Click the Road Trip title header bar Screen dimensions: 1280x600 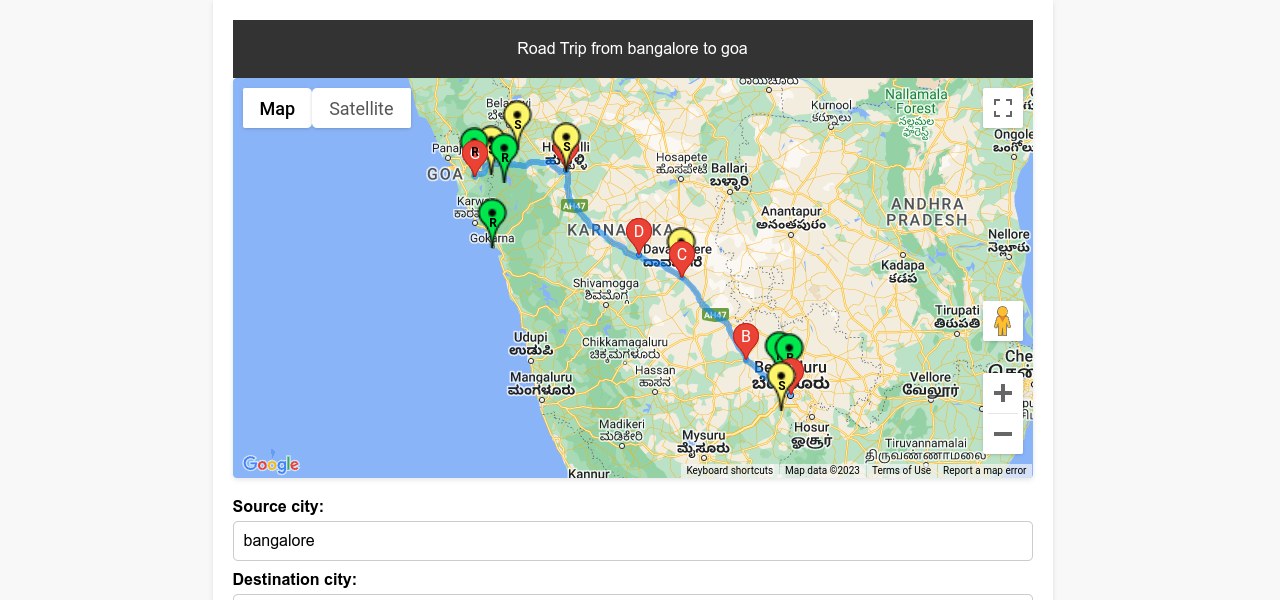(632, 49)
